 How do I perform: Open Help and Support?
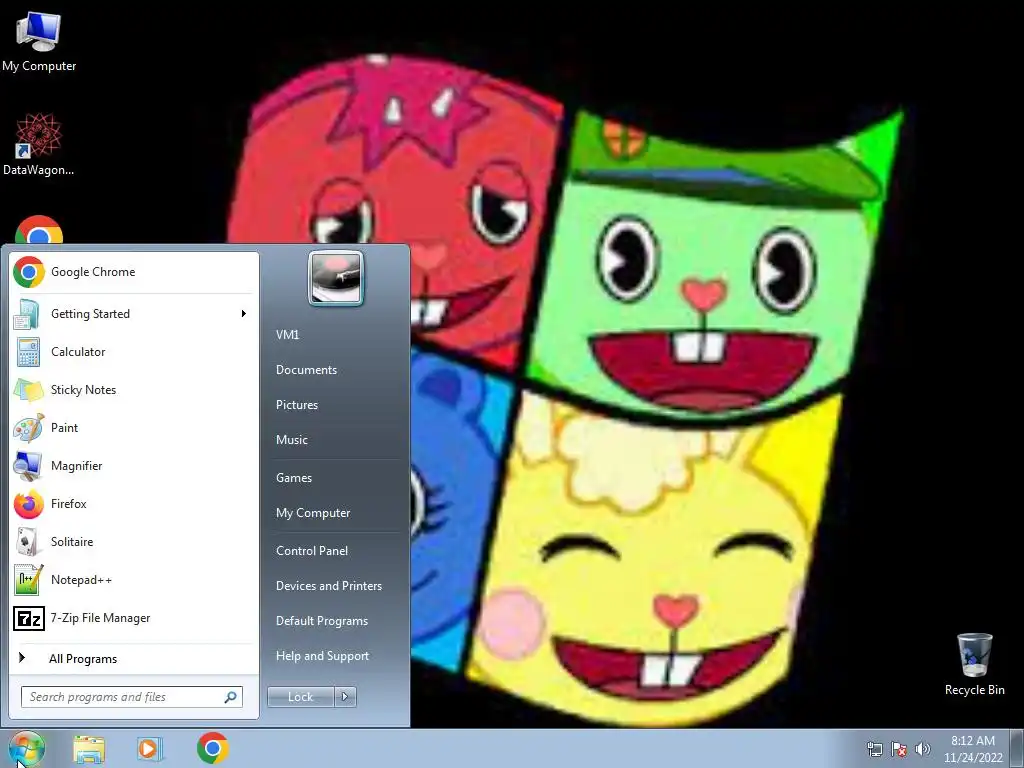[336, 656]
